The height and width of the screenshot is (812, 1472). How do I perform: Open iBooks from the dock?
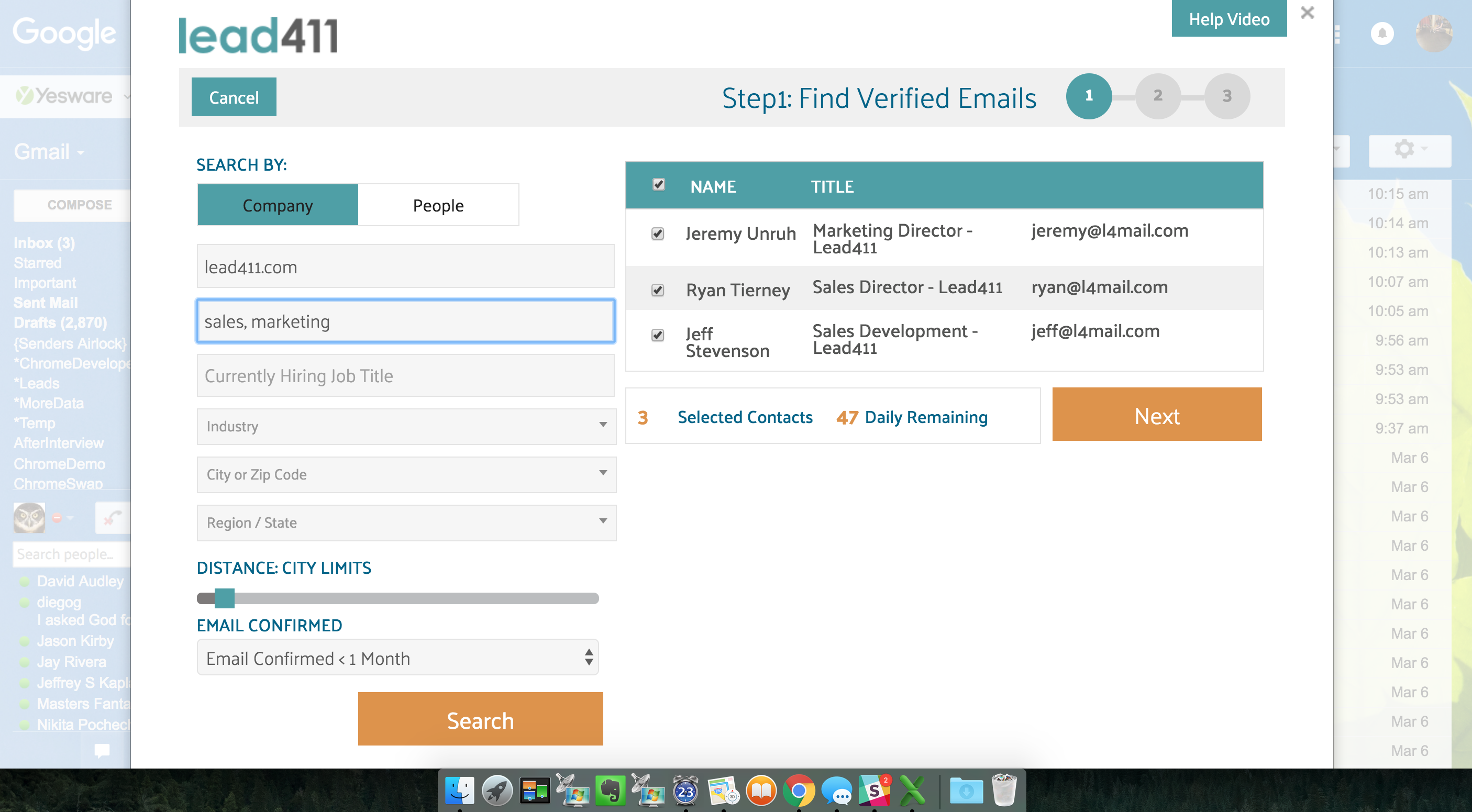coord(761,791)
